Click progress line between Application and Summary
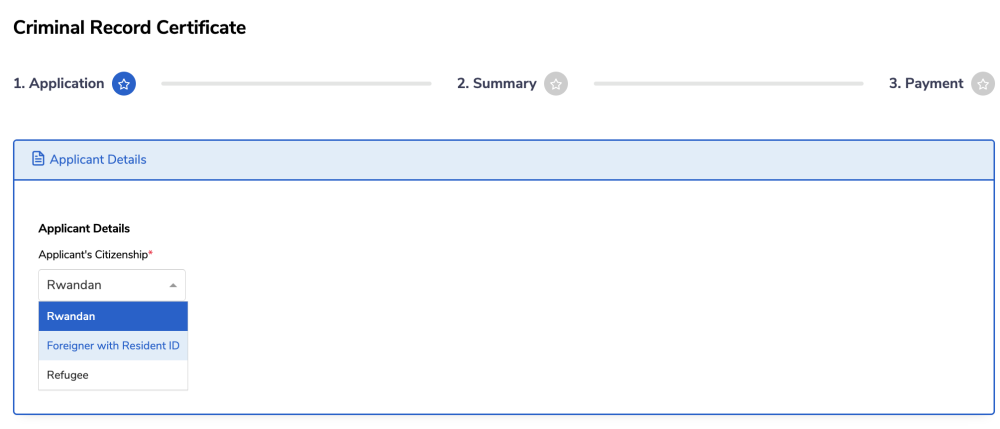 coord(296,84)
